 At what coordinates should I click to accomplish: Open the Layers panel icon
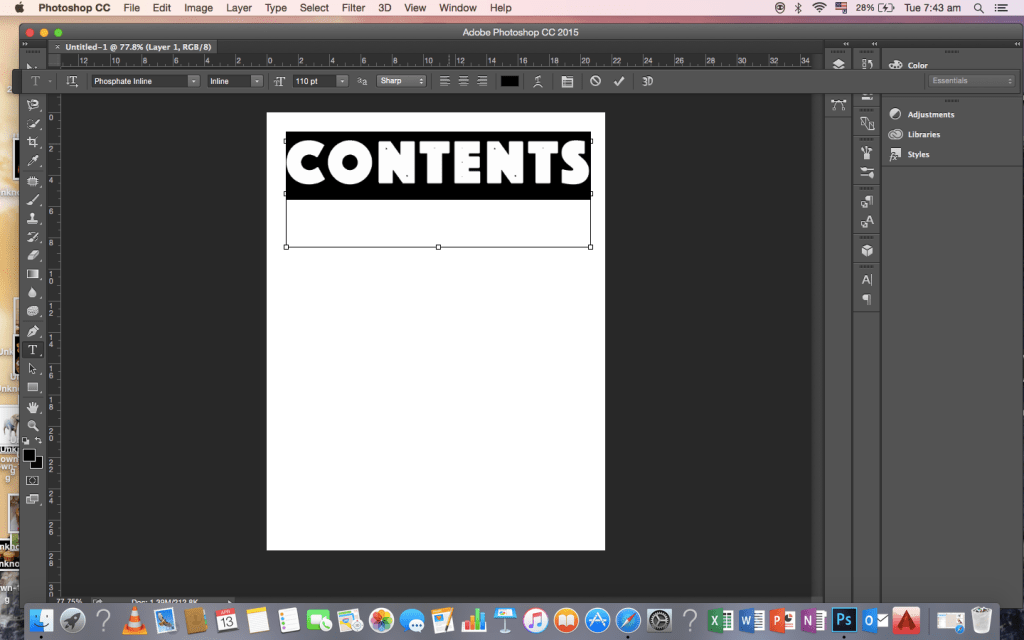pos(838,65)
